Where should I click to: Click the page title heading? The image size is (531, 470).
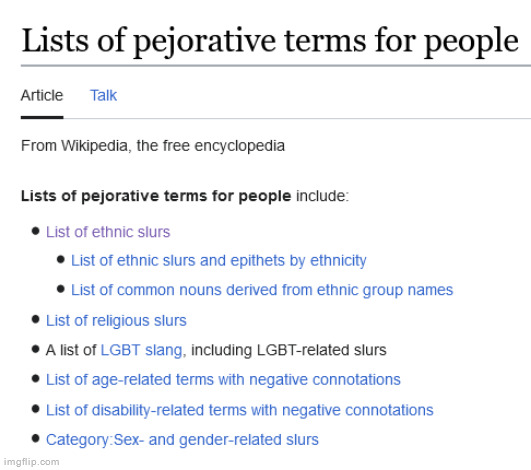coord(270,41)
